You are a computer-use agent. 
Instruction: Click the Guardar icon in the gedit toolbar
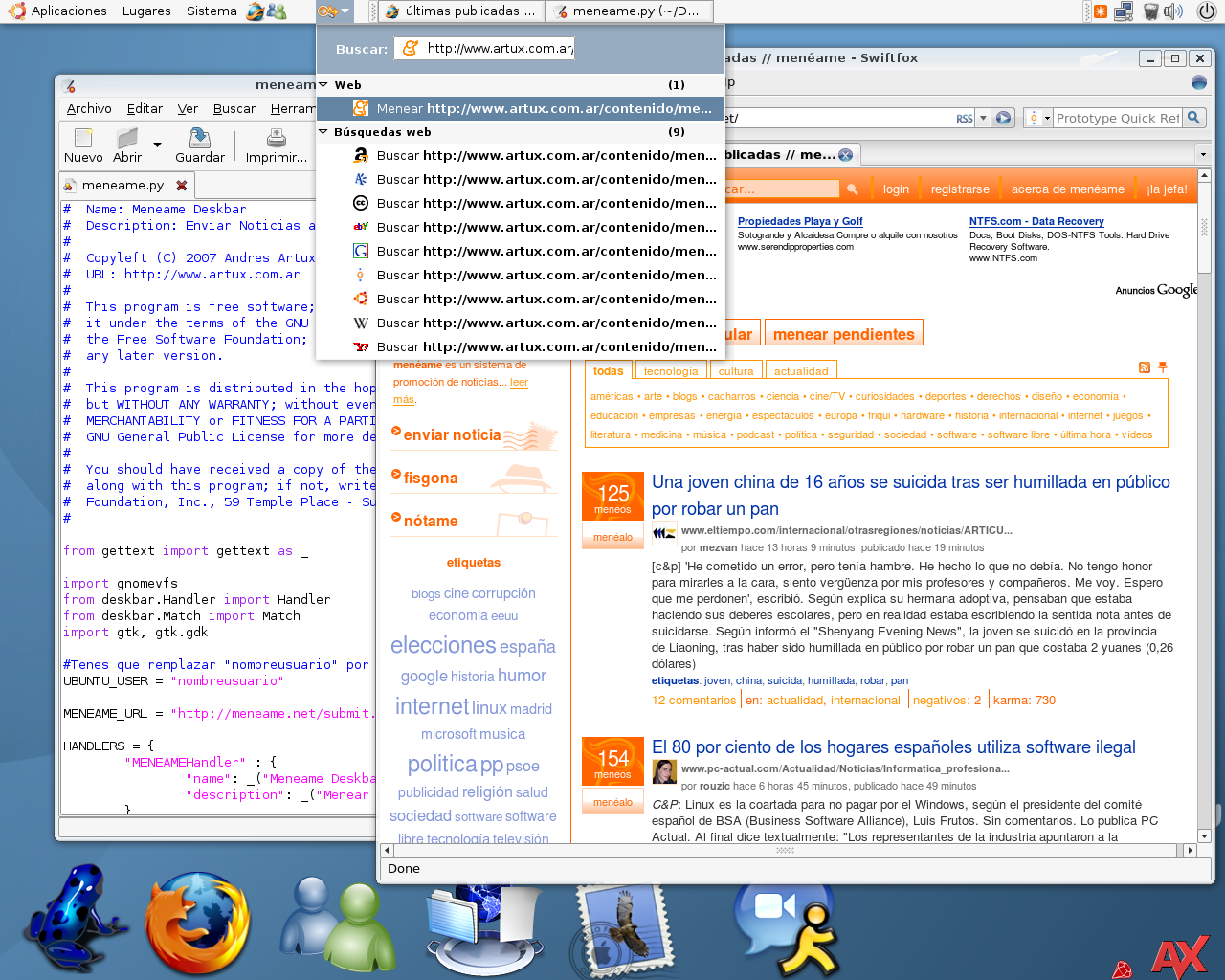pyautogui.click(x=200, y=139)
